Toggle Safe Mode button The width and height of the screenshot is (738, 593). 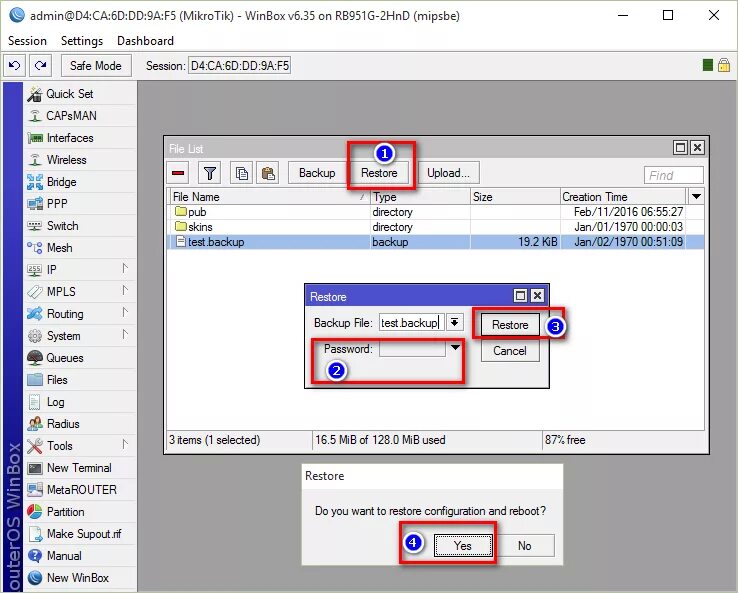point(96,65)
